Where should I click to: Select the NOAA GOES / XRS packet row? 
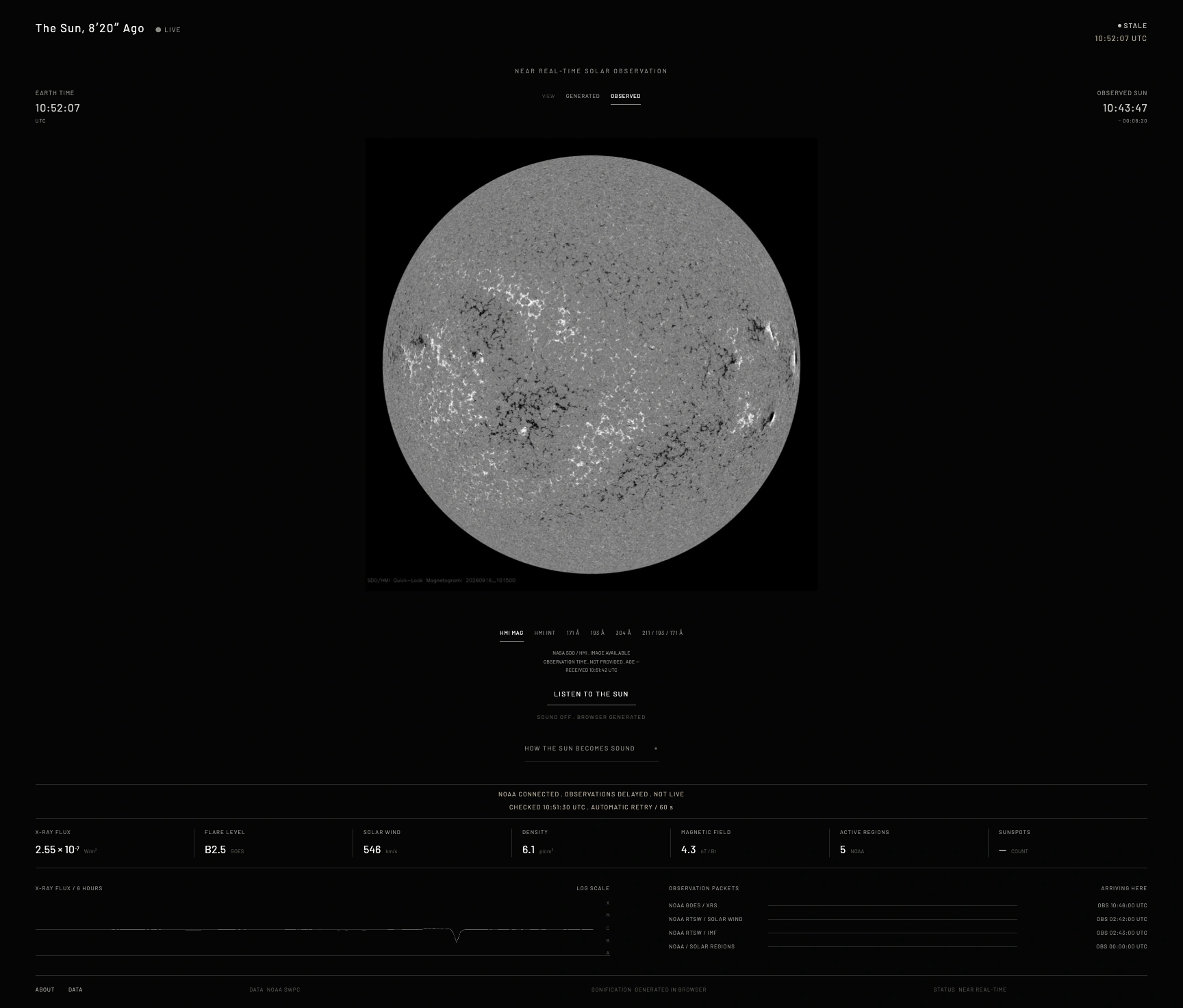pyautogui.click(x=908, y=905)
